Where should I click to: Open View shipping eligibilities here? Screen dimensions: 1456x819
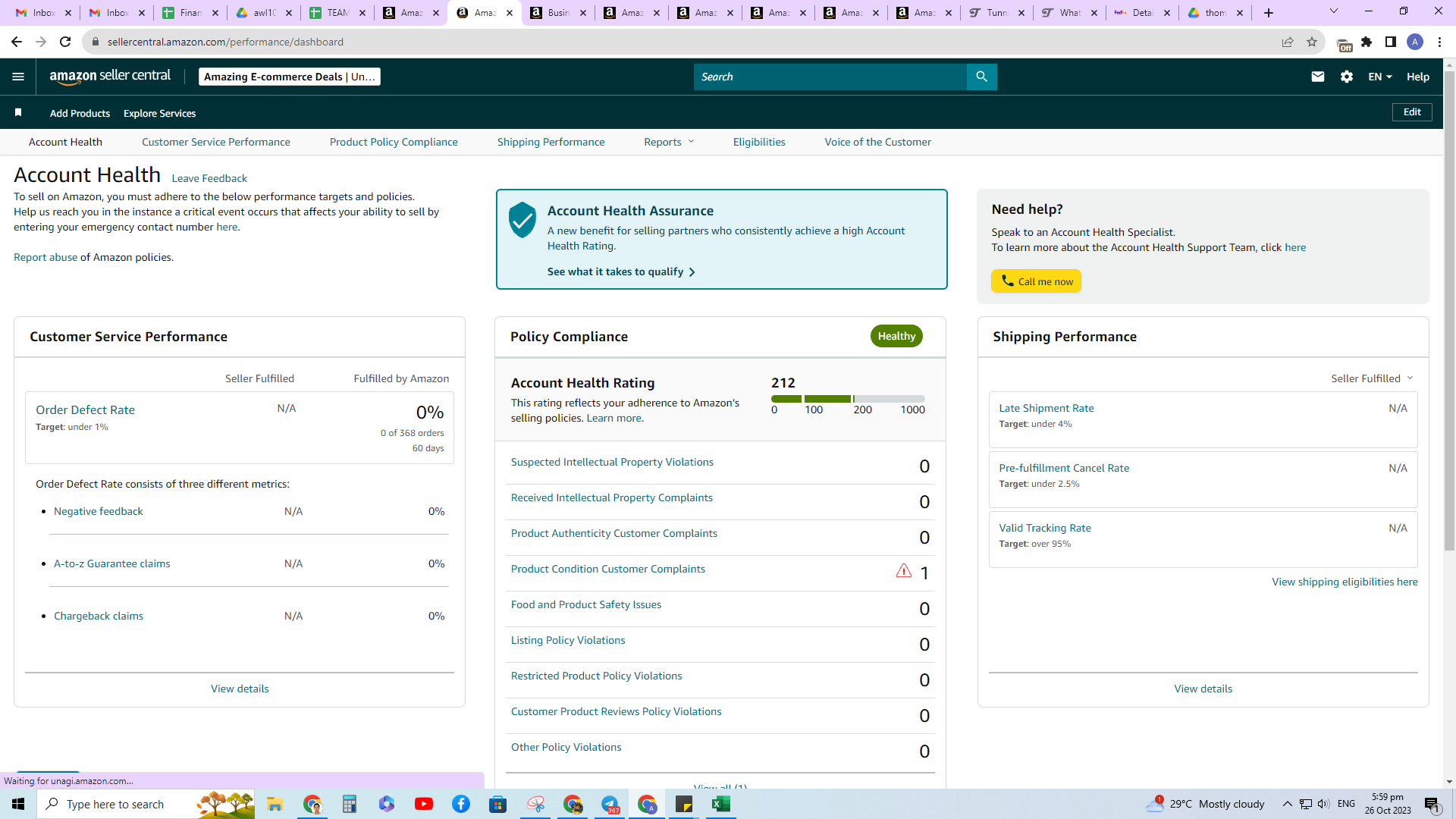click(1345, 582)
